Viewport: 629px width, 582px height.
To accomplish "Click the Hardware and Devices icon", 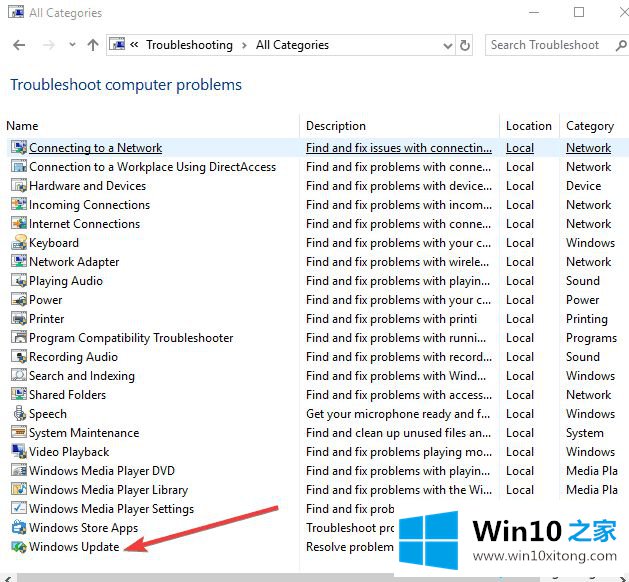I will coord(19,185).
